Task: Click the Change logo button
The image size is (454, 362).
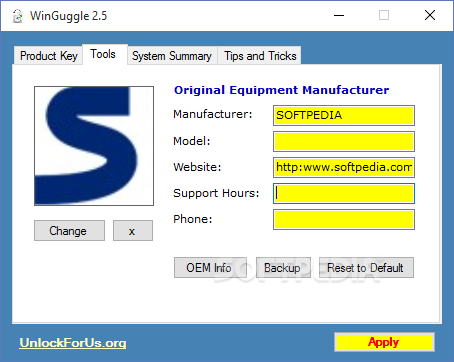Action: (x=69, y=230)
